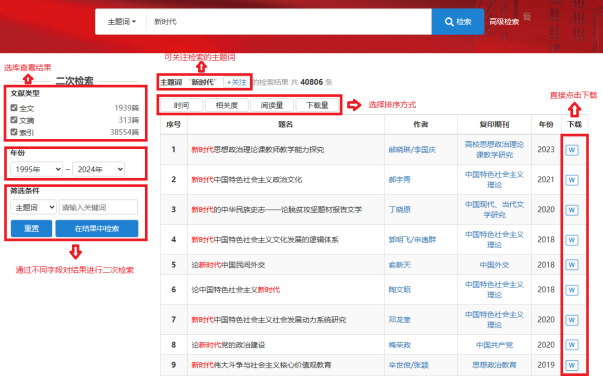The image size is (603, 376).
Task: Toggle the 全文 document type checkbox
Action: tap(14, 108)
